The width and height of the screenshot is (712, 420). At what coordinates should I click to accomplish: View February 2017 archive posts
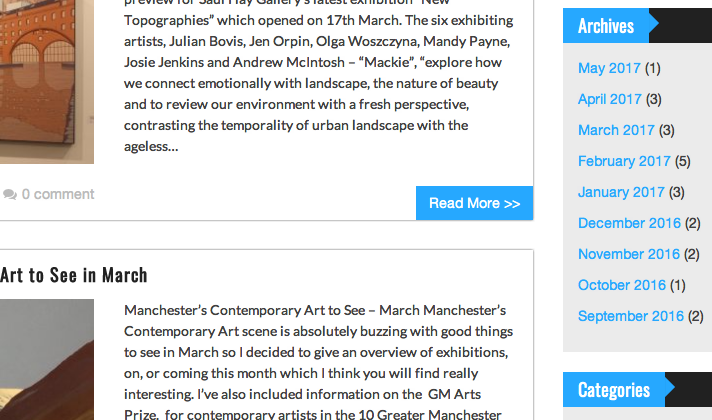coord(624,161)
